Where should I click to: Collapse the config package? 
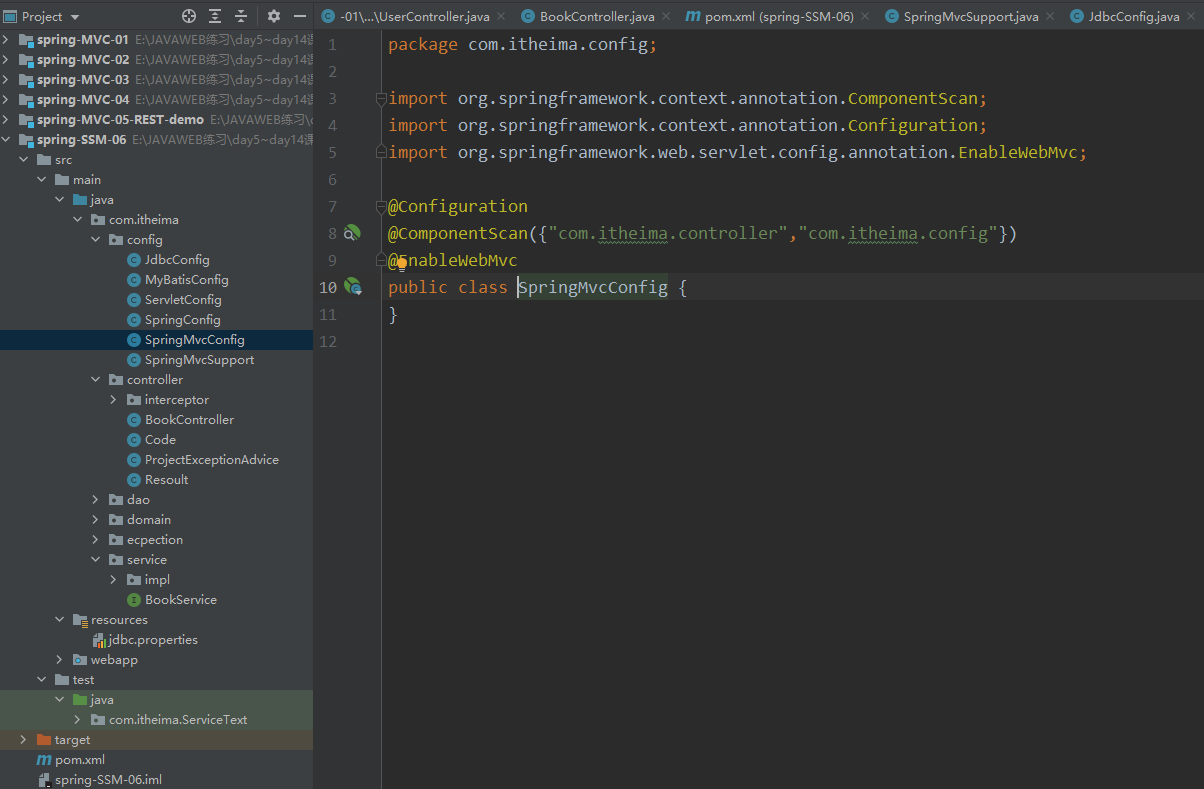[x=96, y=240]
